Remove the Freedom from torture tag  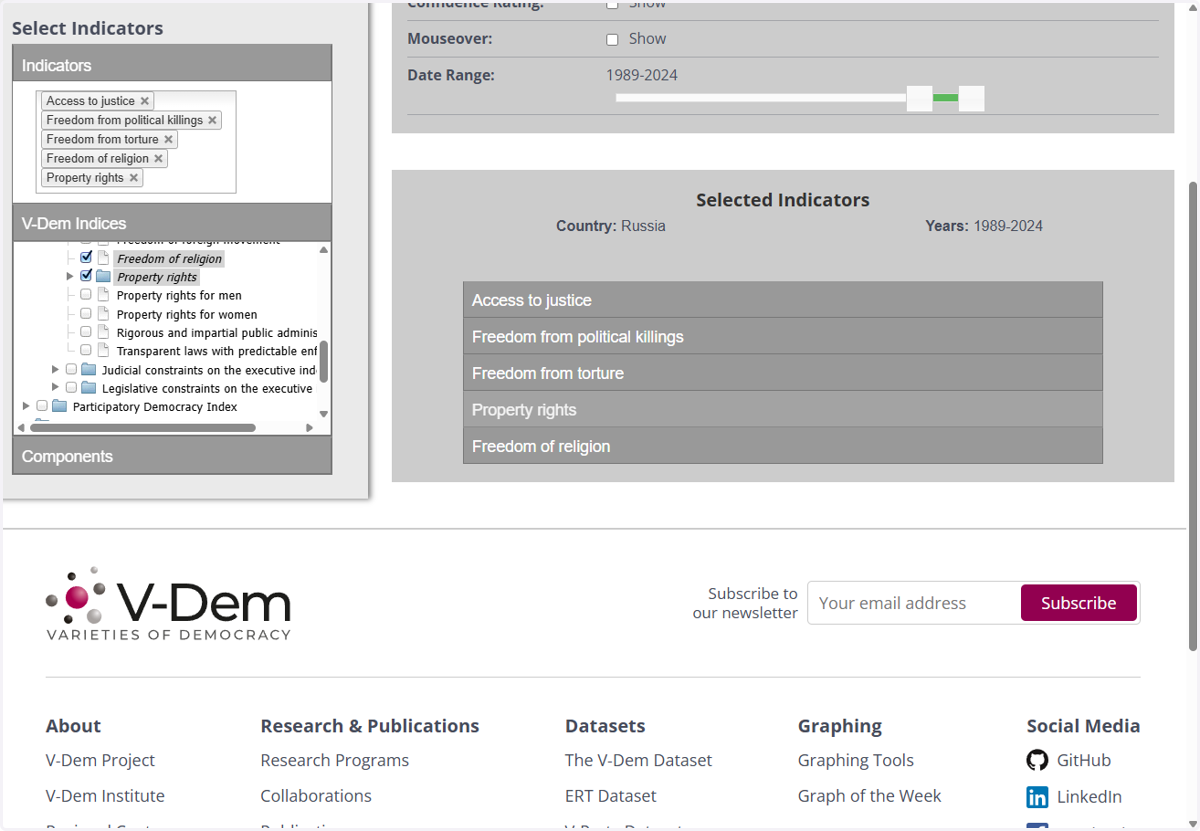pos(168,139)
